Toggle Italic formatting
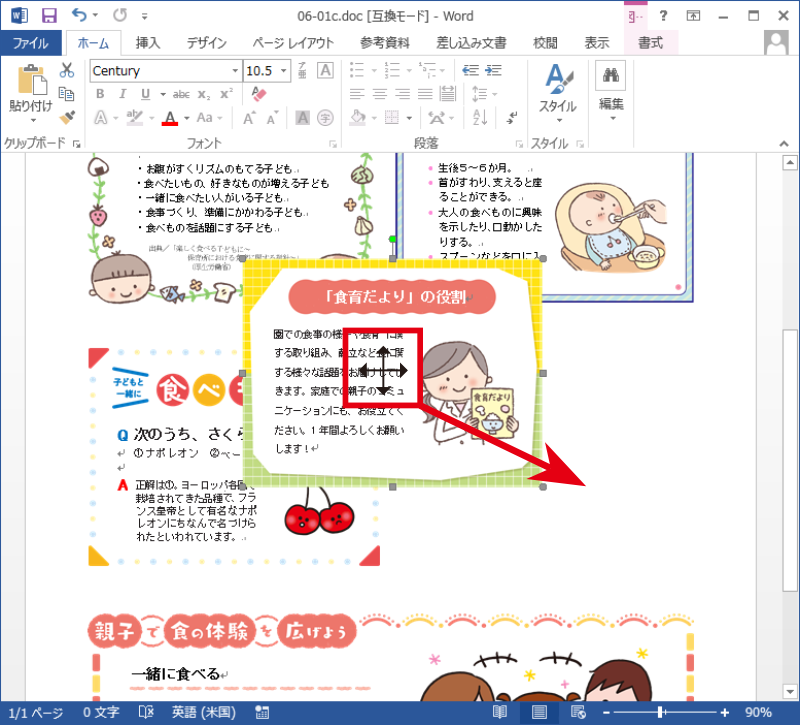 [123, 94]
